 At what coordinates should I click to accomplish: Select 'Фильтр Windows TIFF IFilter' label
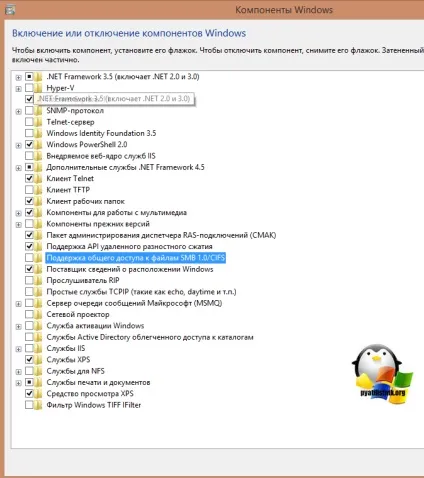[x=94, y=405]
